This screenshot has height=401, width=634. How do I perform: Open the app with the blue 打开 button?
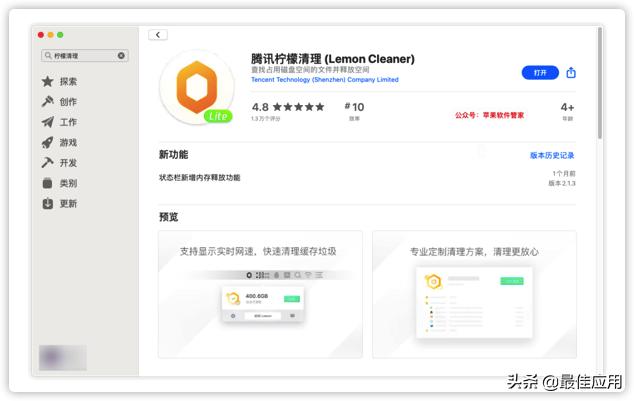(x=540, y=73)
